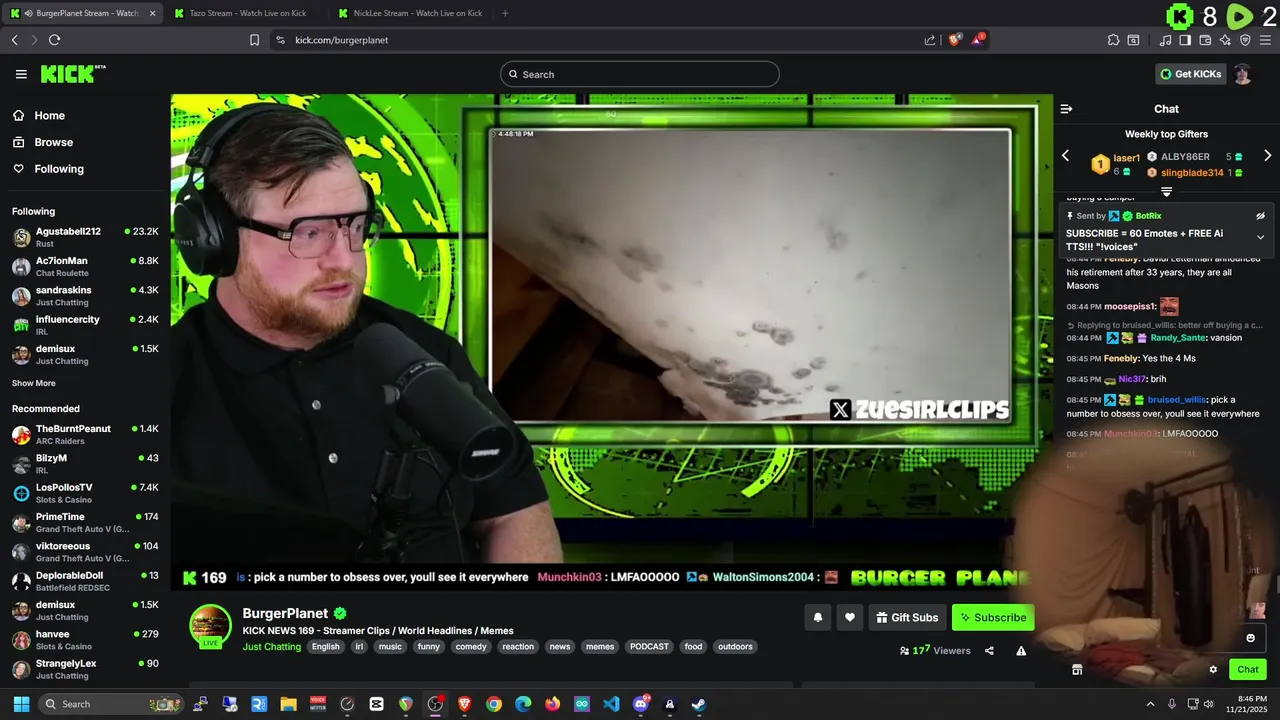Open Windows Start menu
This screenshot has height=720, width=1280.
click(x=21, y=704)
